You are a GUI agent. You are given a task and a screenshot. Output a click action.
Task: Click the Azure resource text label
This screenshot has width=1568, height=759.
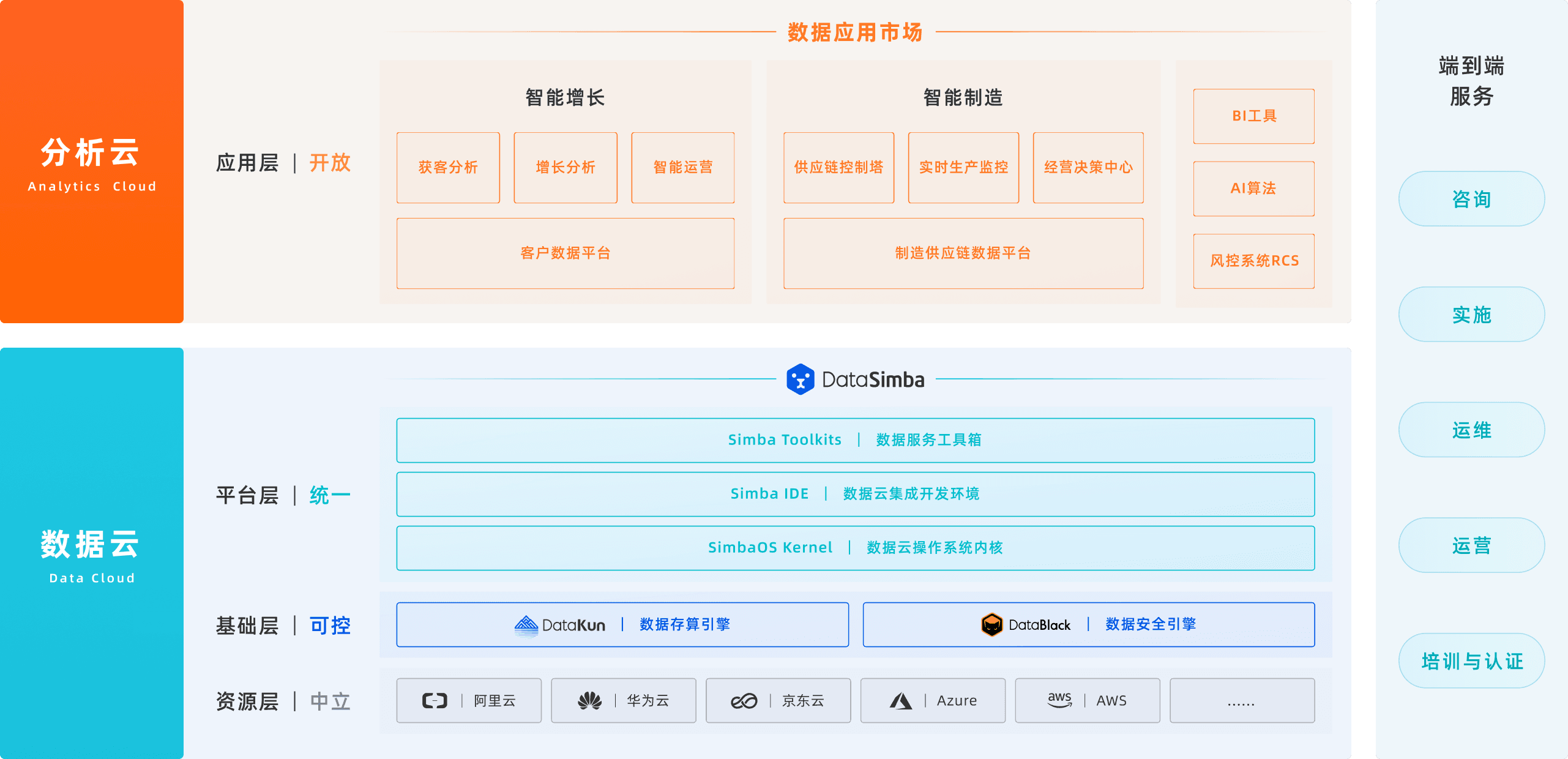pos(957,701)
